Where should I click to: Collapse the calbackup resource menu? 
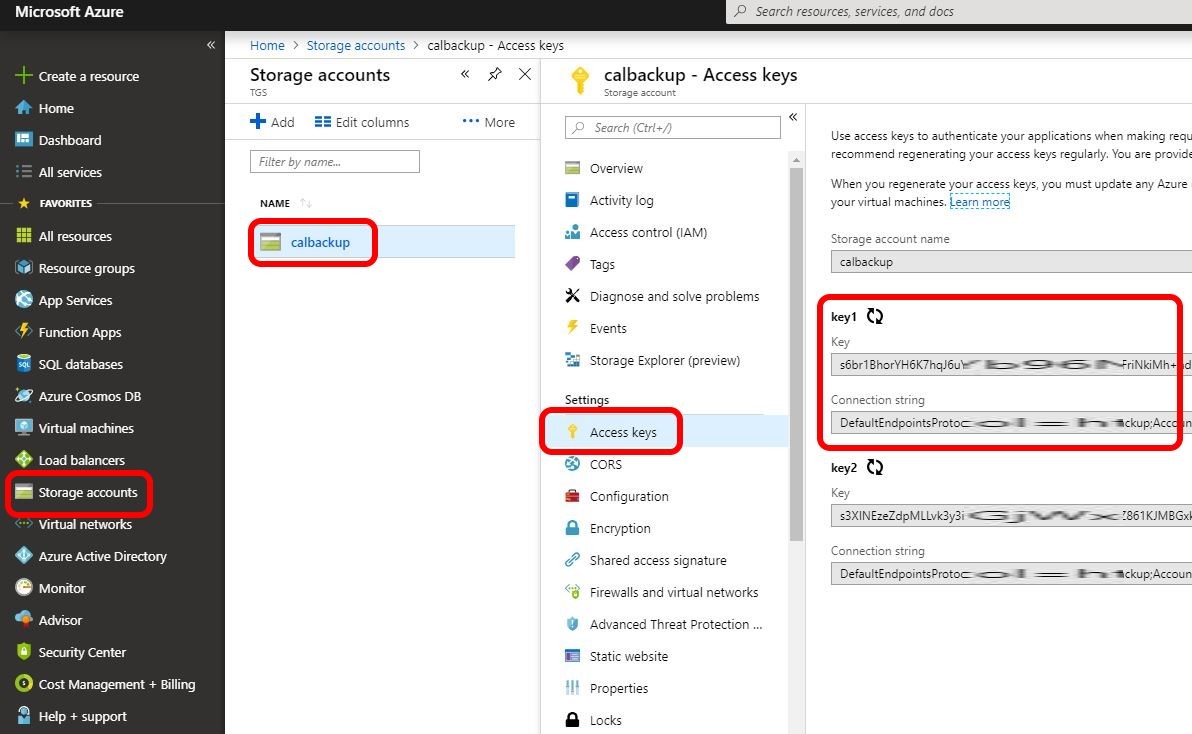pos(793,117)
